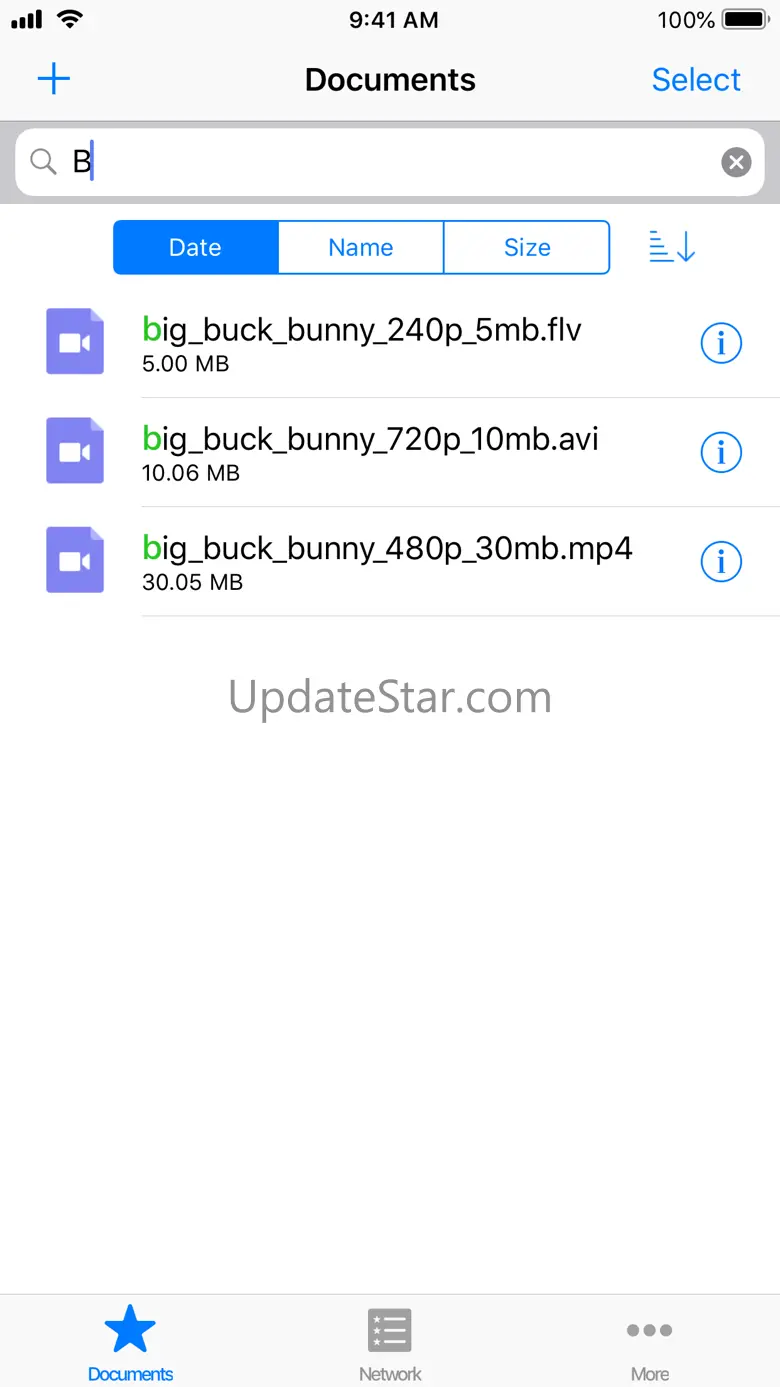The height and width of the screenshot is (1387, 780).
Task: Toggle the sort order direction icon
Action: point(672,246)
